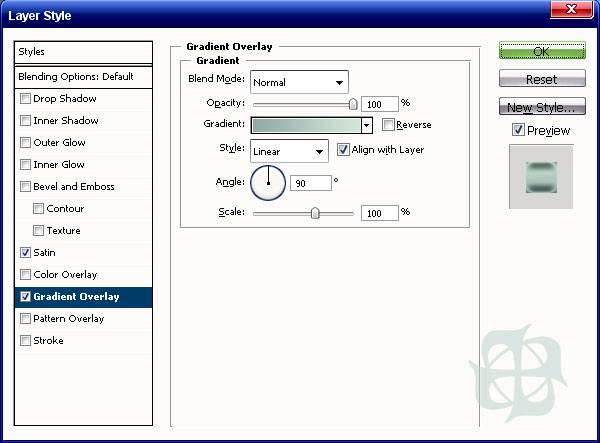Open the green gradient swatch editor

(307, 125)
